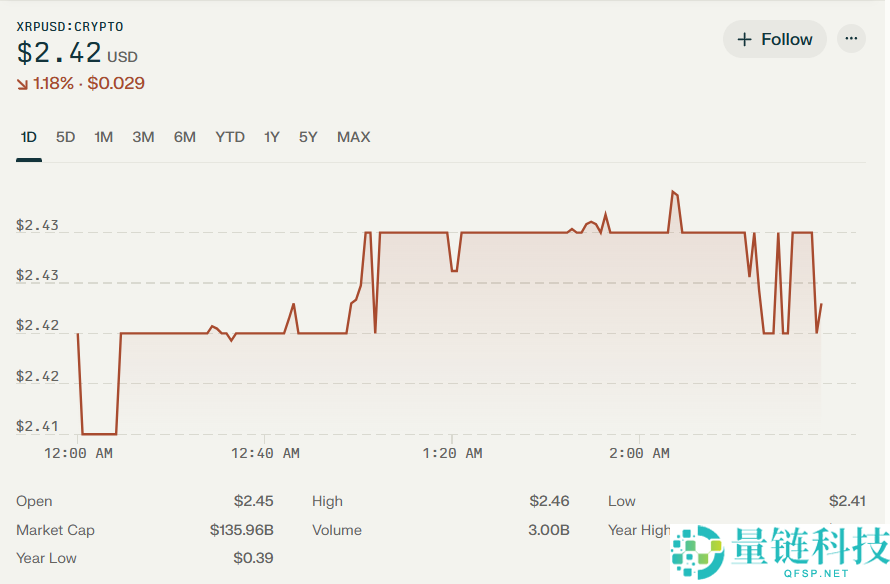The image size is (890, 584).
Task: Click the Market Cap value $135.96B
Action: (241, 530)
